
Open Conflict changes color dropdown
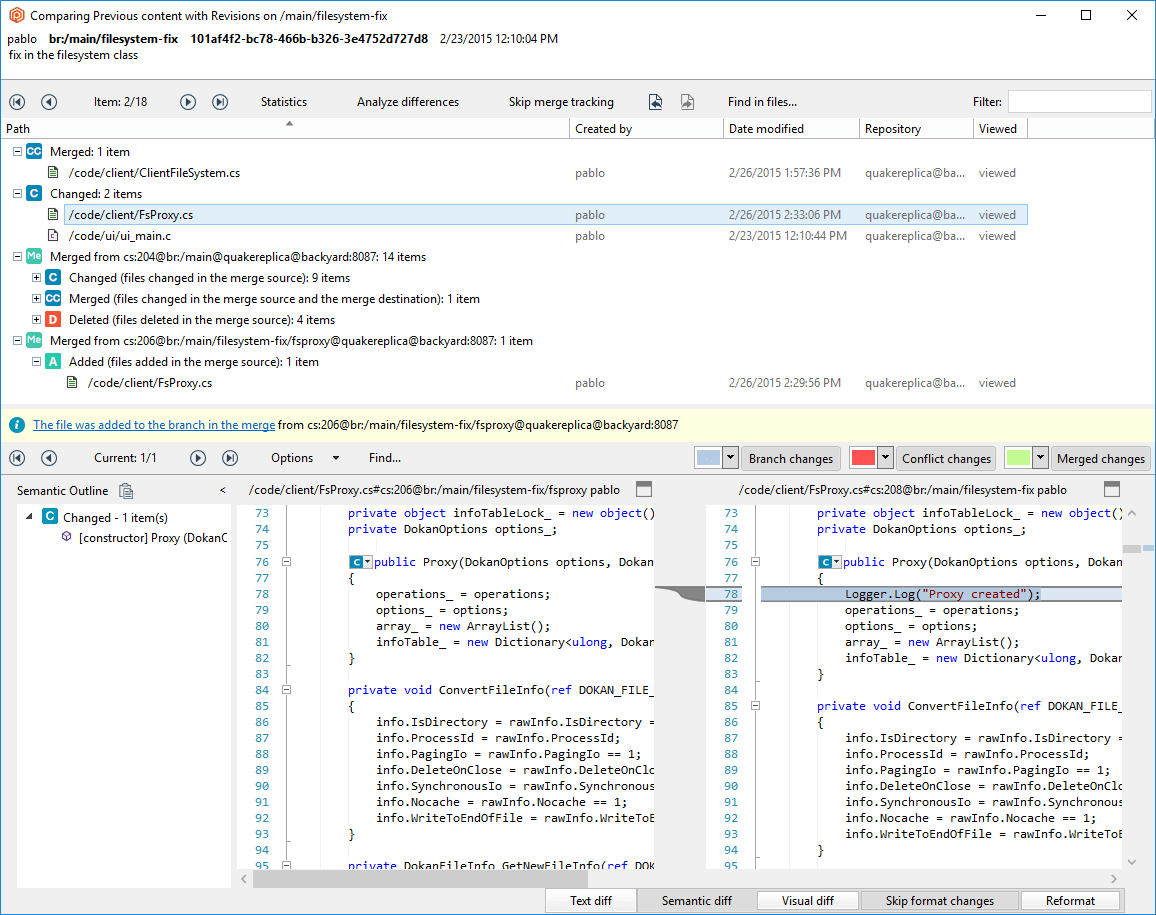[x=885, y=458]
